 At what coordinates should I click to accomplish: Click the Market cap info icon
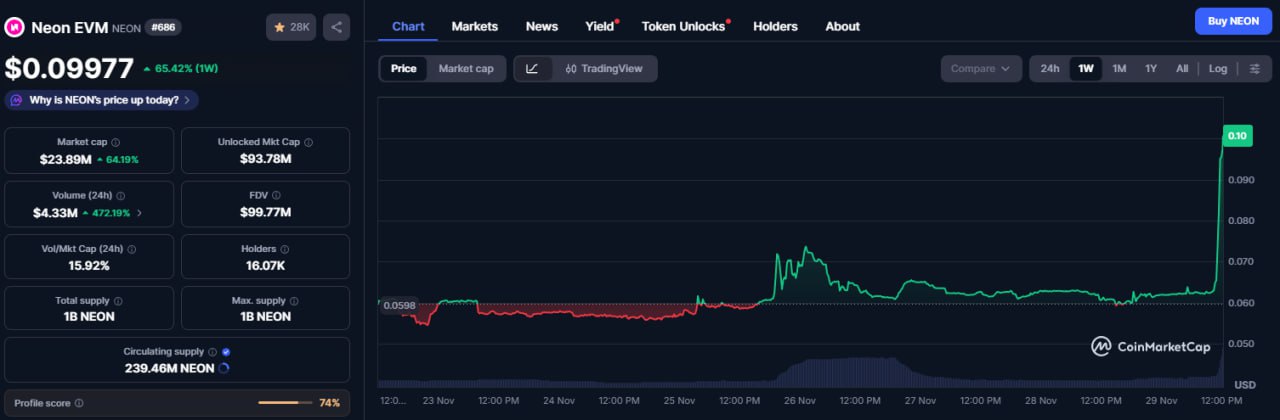[x=116, y=142]
